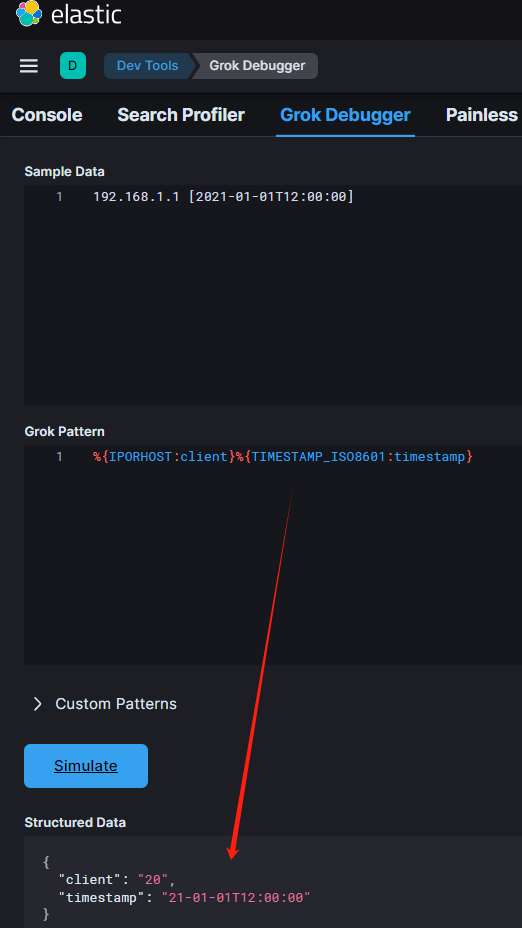Click the 192.168.1.1 sample text
The image size is (522, 928).
pyautogui.click(x=136, y=196)
